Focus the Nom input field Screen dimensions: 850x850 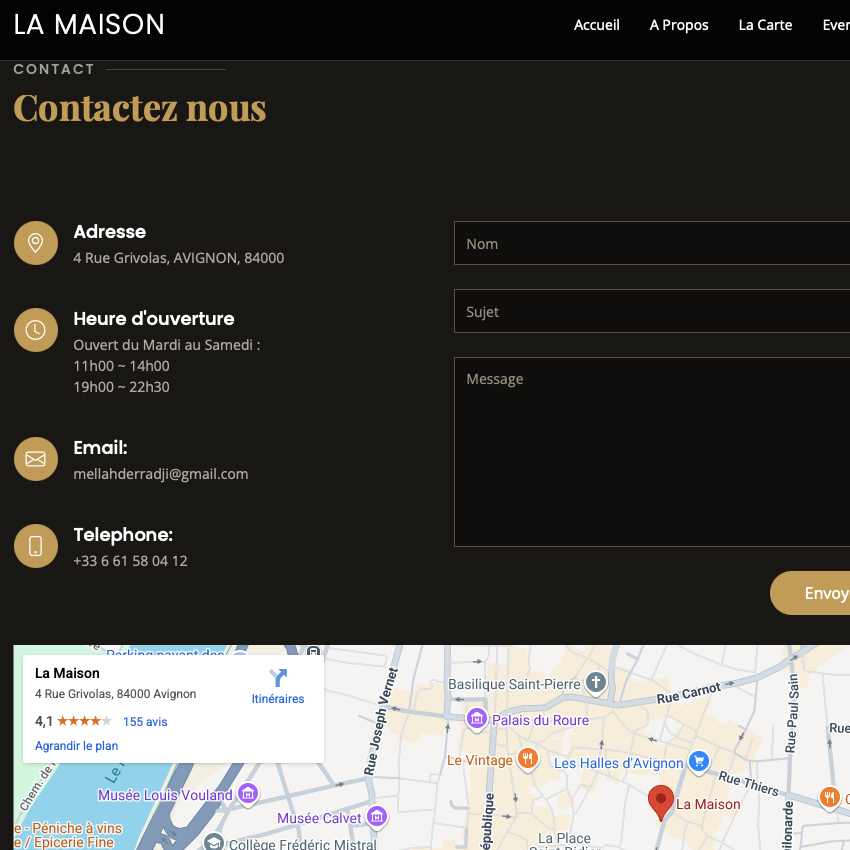coord(652,243)
